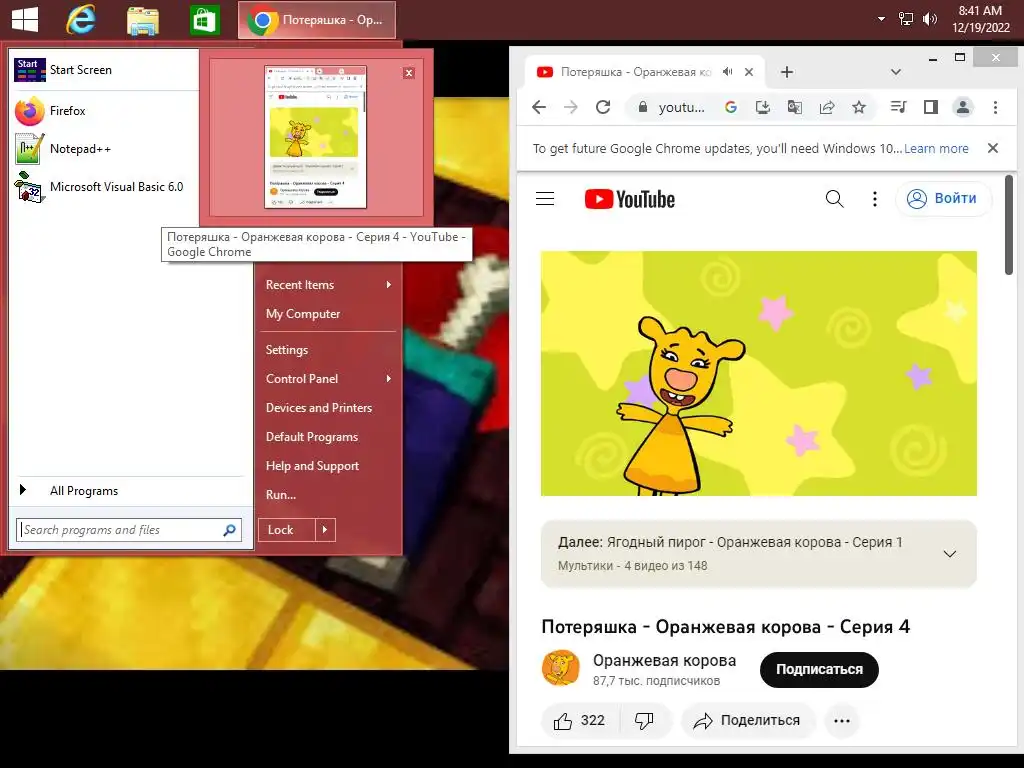
Task: Expand the arrow next to Lock
Action: click(325, 530)
